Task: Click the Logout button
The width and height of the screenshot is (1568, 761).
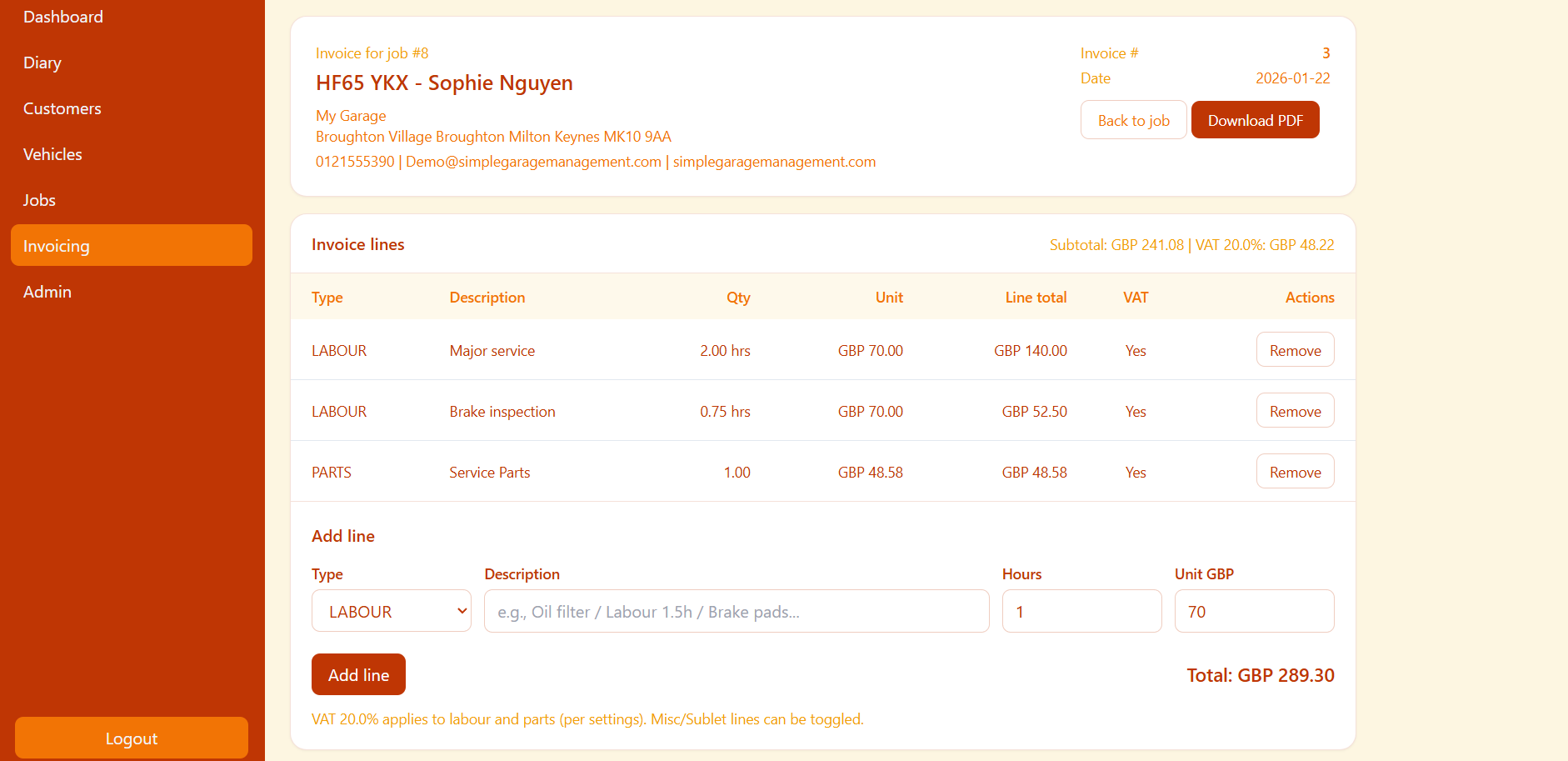Action: coord(132,738)
